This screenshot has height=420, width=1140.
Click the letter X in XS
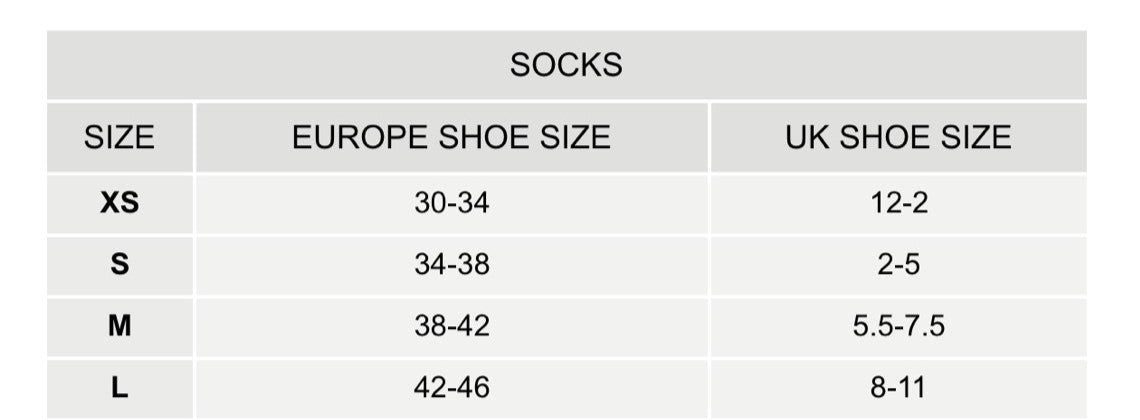tap(110, 203)
